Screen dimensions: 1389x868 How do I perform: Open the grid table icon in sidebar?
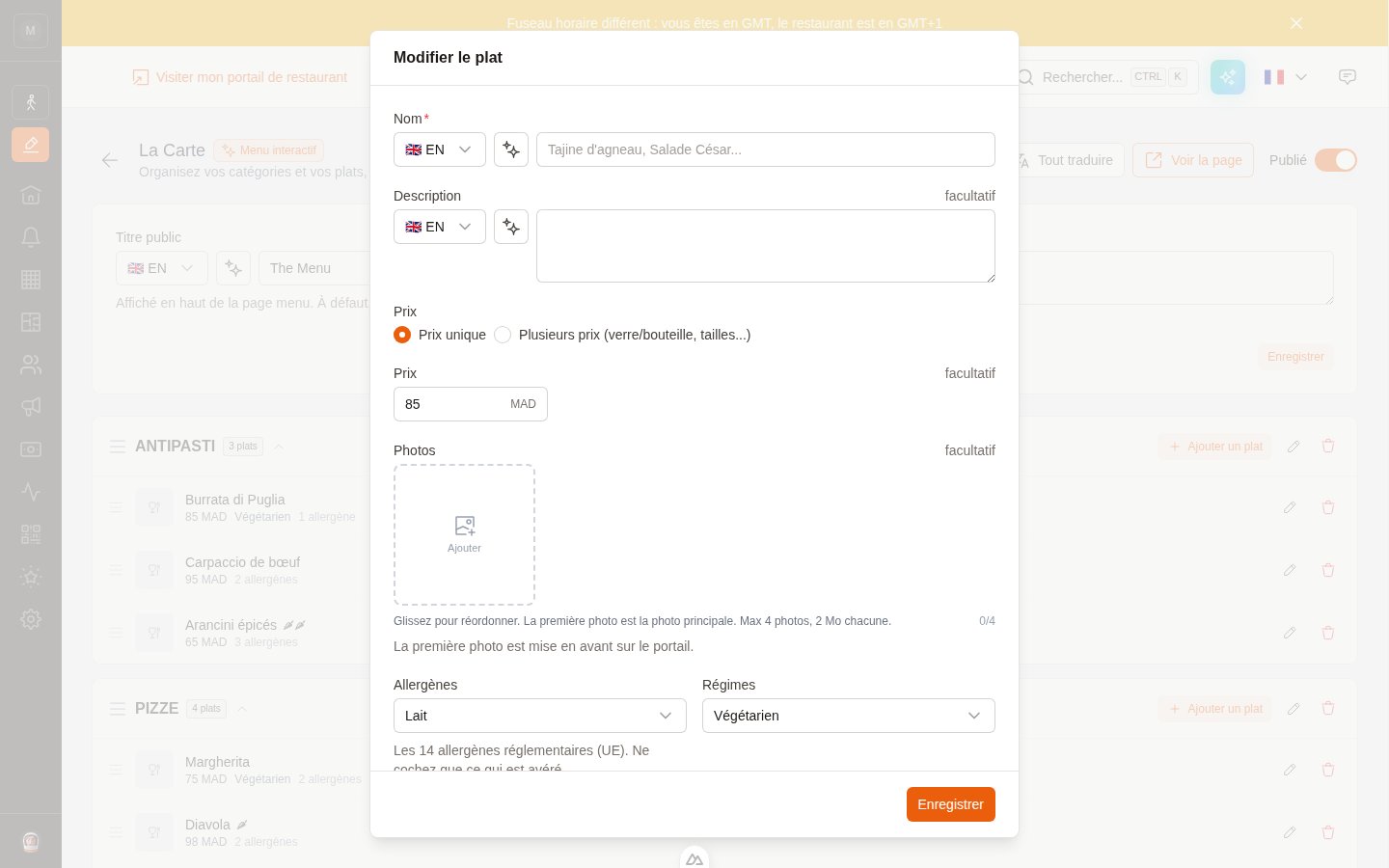point(31,280)
